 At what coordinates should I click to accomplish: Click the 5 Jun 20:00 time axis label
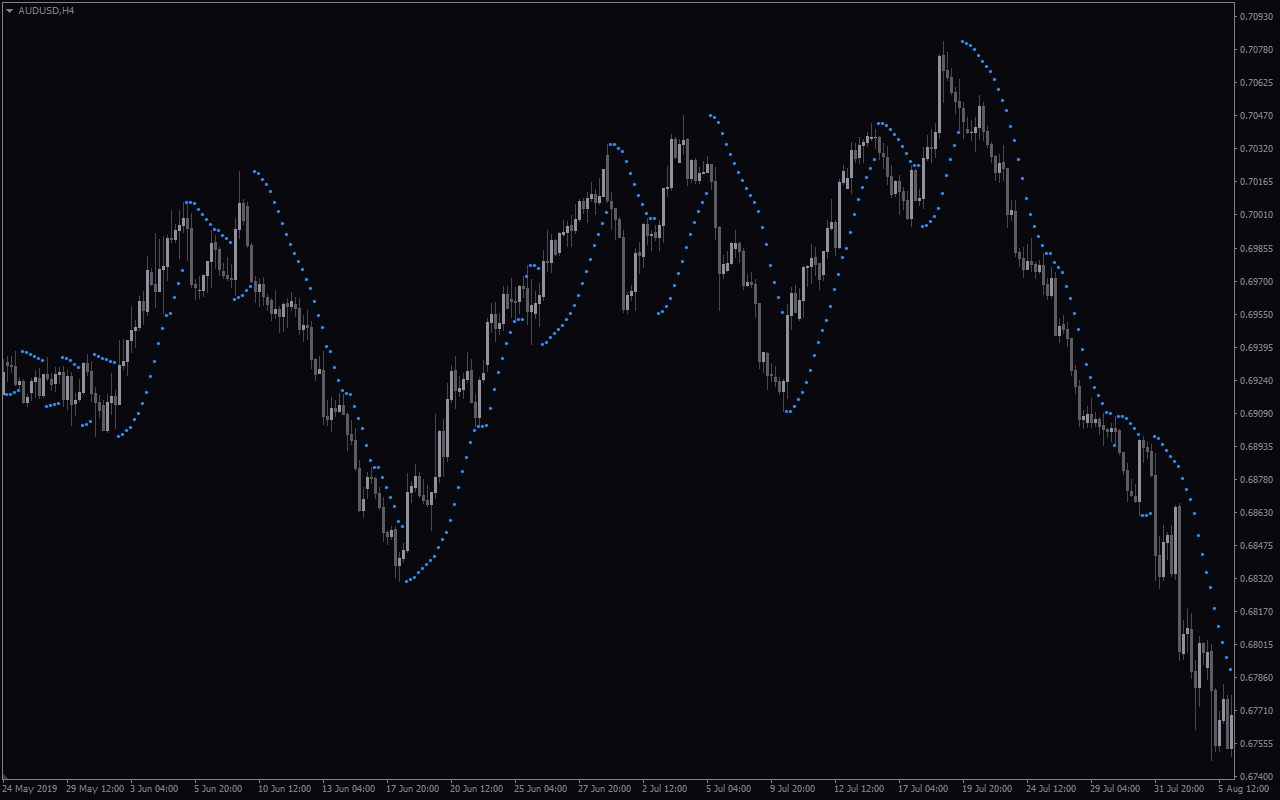pyautogui.click(x=218, y=789)
